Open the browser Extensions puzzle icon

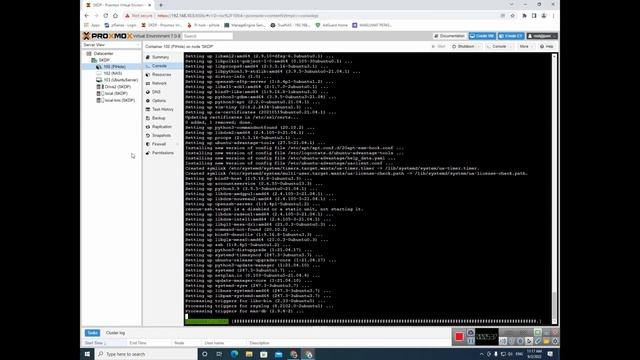(524, 16)
